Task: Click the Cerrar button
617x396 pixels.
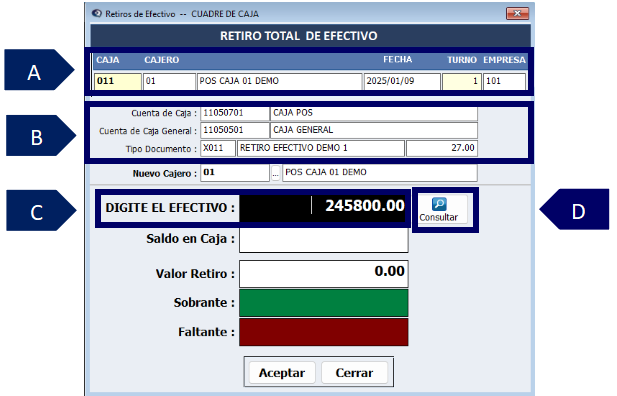Action: point(354,372)
